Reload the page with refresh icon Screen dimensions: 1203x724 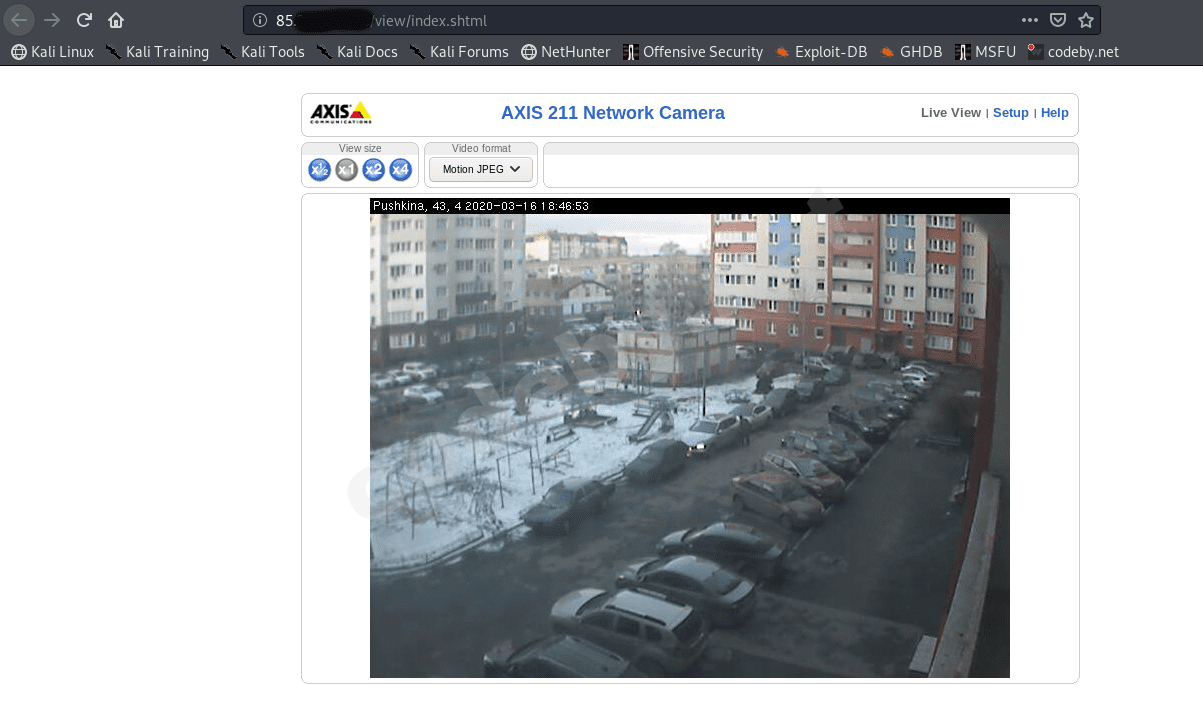[85, 20]
